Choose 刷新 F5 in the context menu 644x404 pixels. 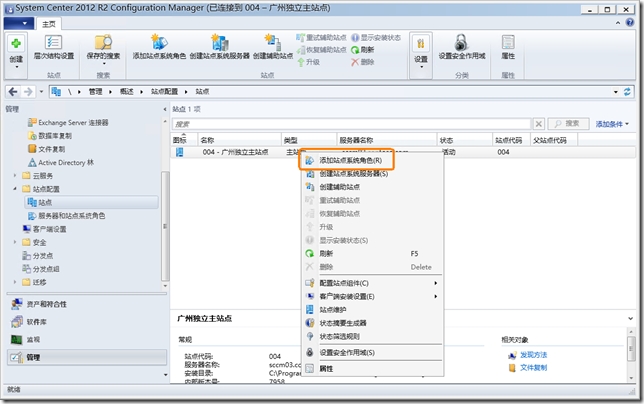coord(373,254)
